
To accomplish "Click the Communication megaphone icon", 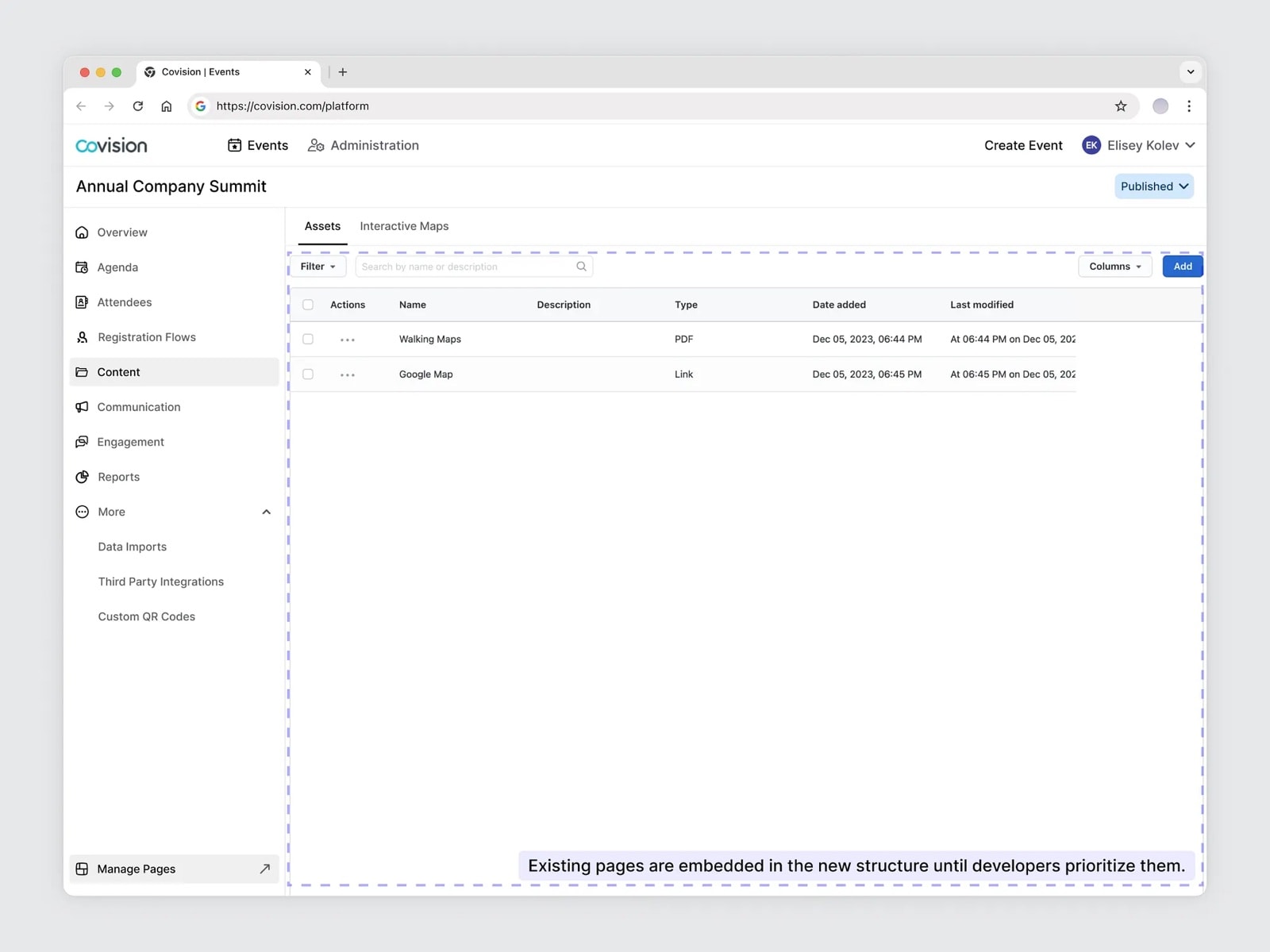I will pos(82,407).
